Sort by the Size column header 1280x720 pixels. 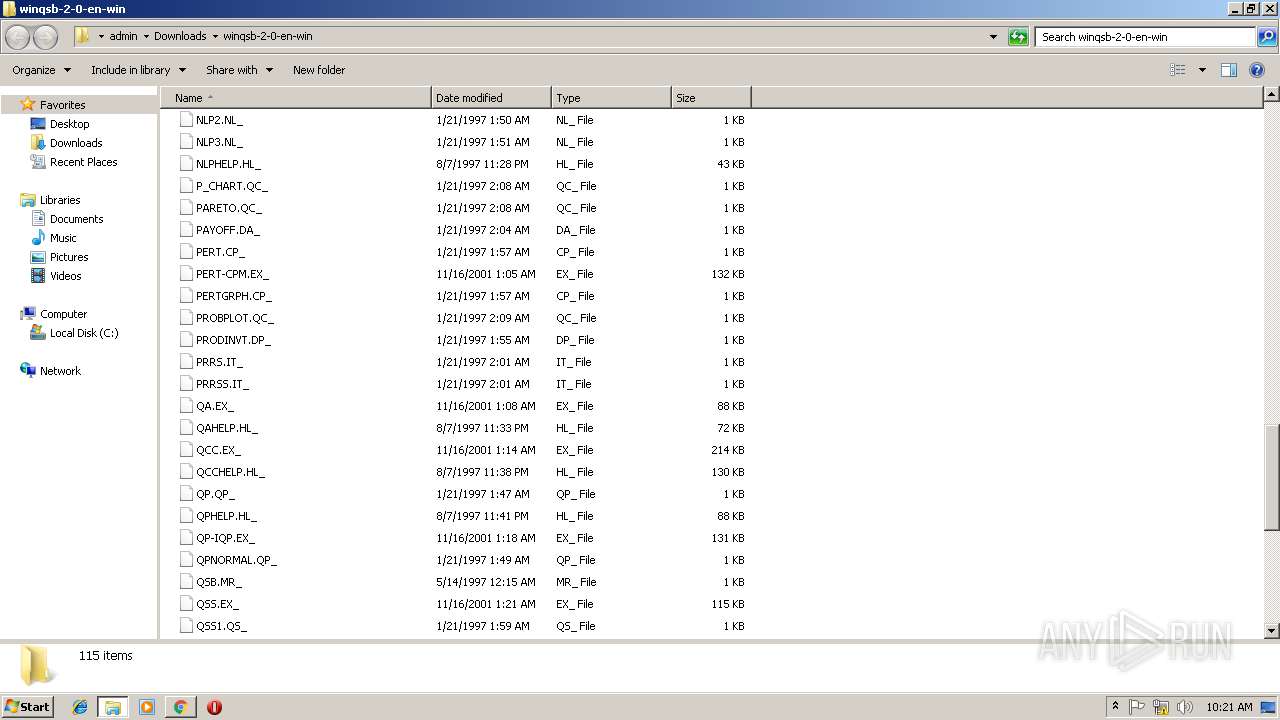[711, 98]
